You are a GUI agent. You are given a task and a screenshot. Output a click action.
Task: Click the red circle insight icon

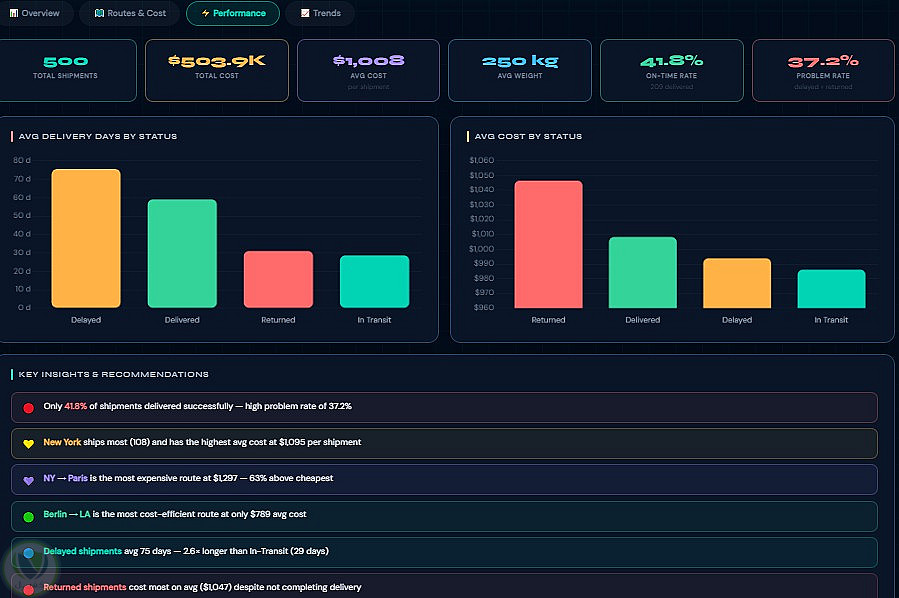pos(28,408)
